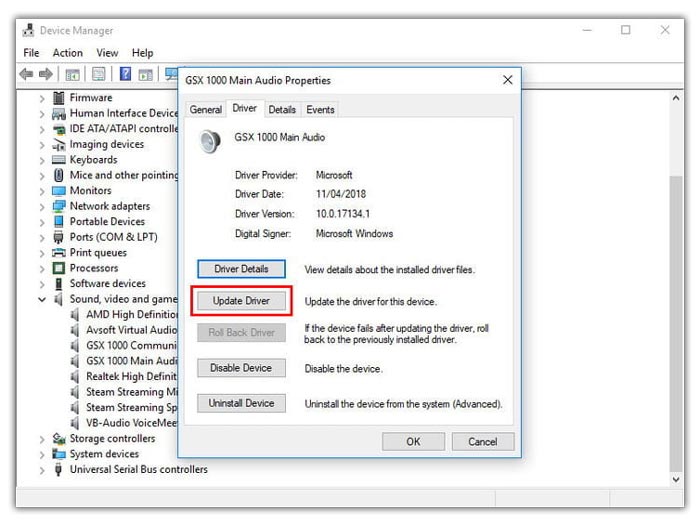Select VB-Audio VoiceMeeter device

(x=131, y=423)
